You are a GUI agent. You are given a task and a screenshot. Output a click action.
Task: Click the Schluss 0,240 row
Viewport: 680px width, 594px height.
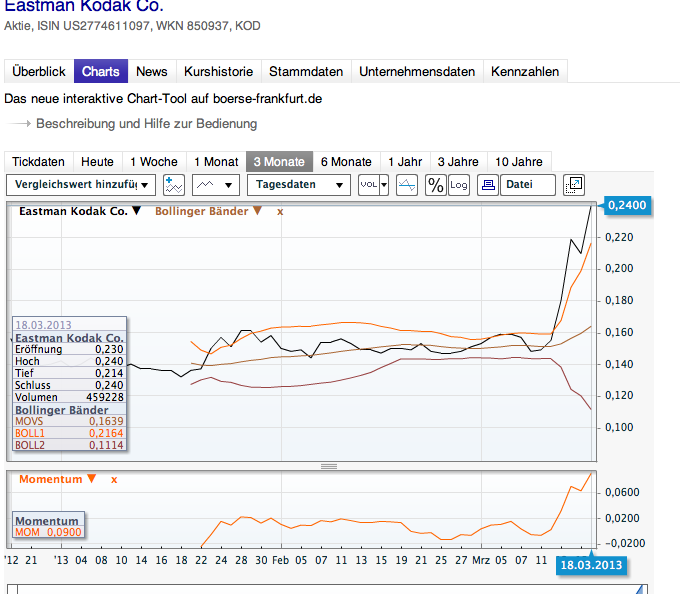(69, 385)
